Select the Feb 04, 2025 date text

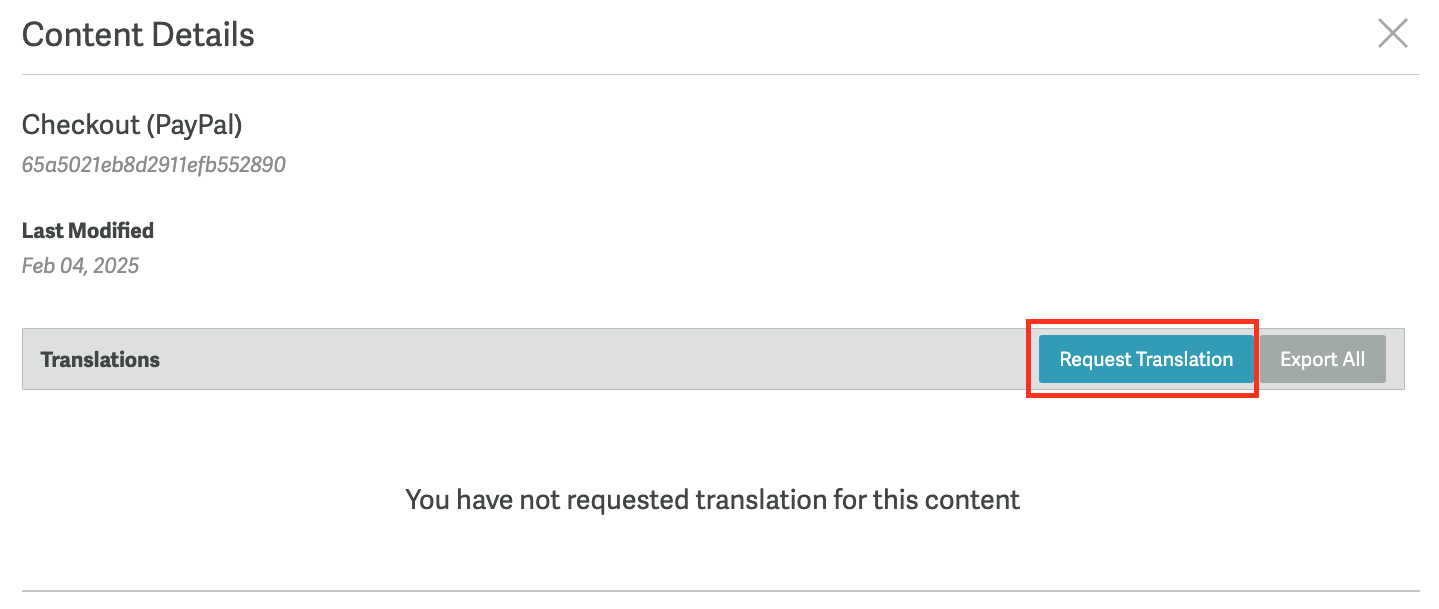point(80,266)
